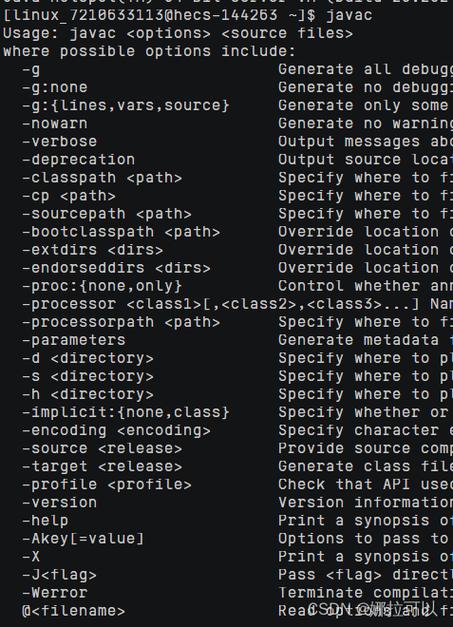
Task: Click 'Generate metadata' description beside -parameters
Action: tap(359, 340)
